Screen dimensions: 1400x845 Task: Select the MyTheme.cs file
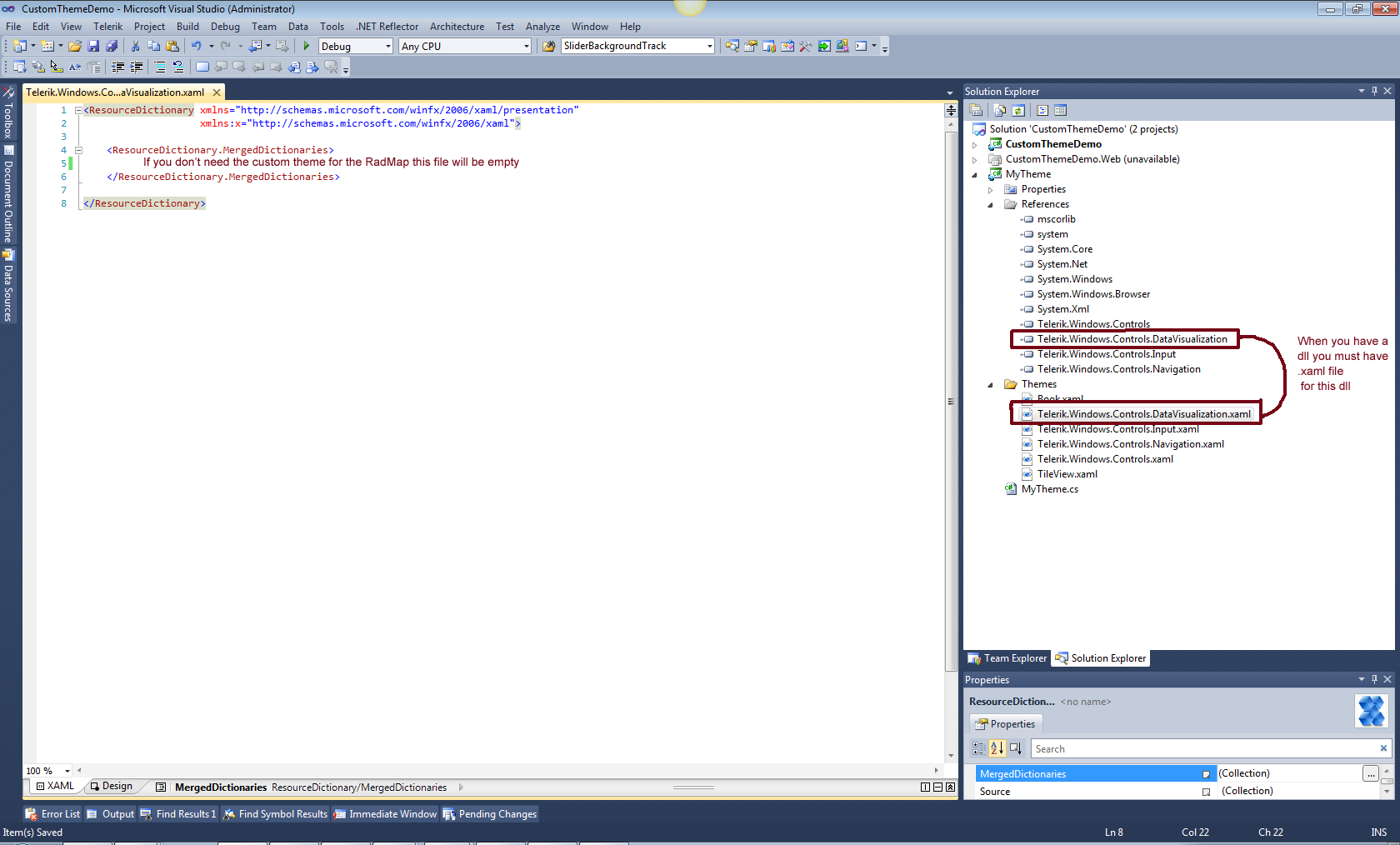(x=1049, y=490)
